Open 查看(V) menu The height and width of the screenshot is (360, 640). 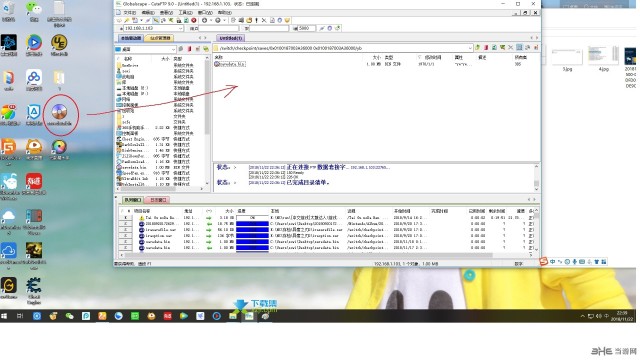167,13
